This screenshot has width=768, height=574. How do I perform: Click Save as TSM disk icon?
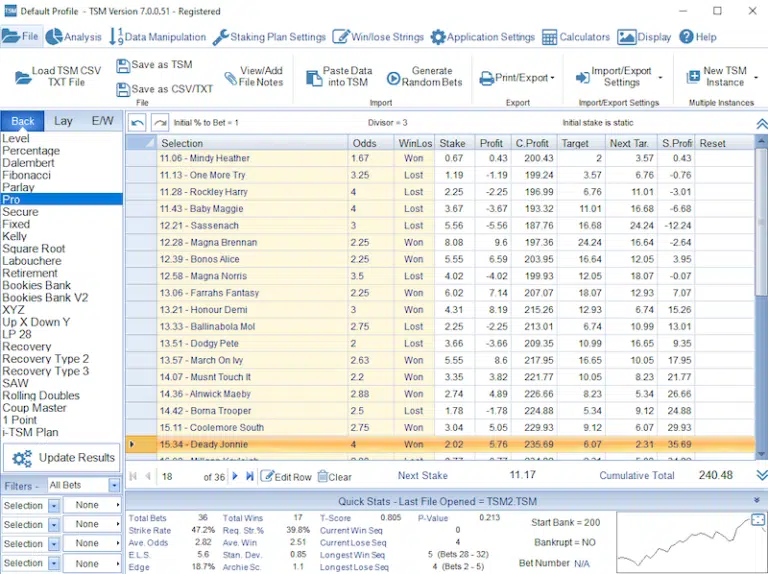coord(123,66)
